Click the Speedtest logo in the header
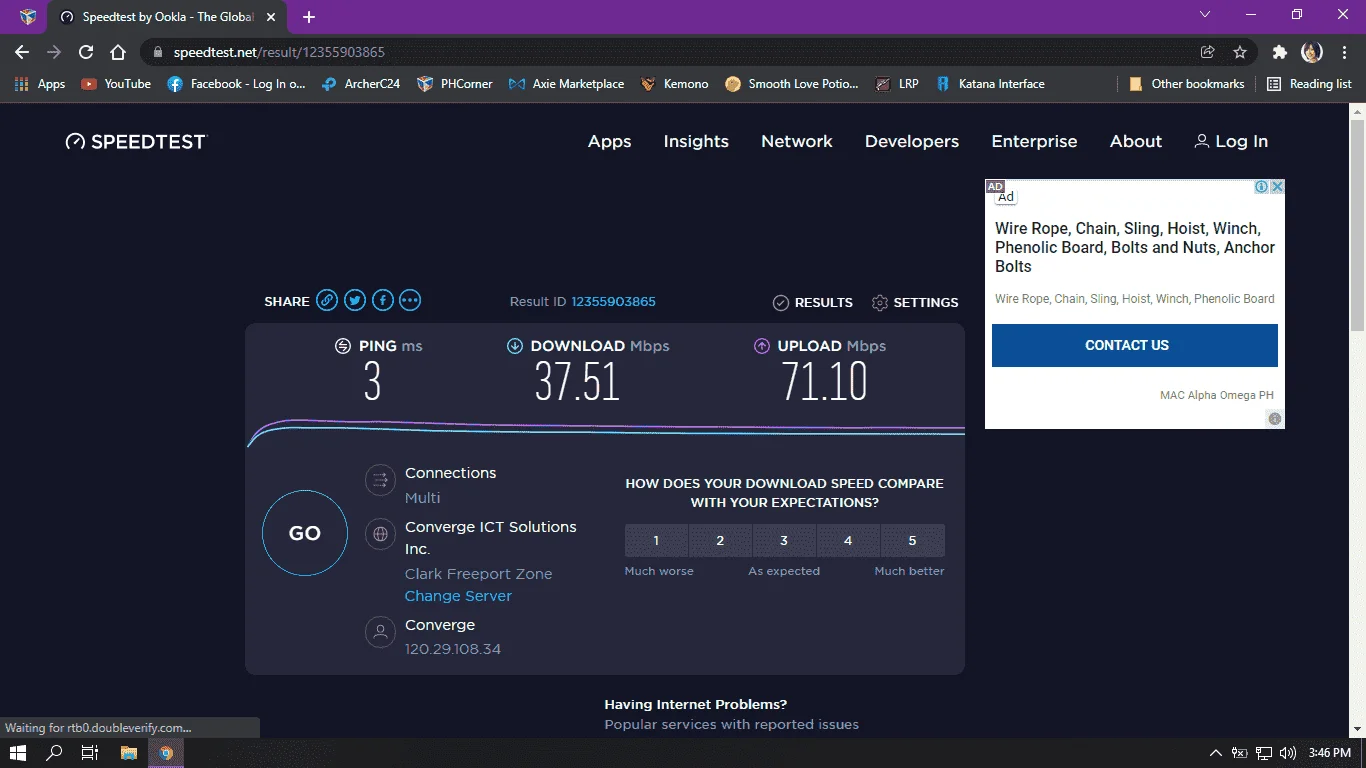 (x=136, y=141)
